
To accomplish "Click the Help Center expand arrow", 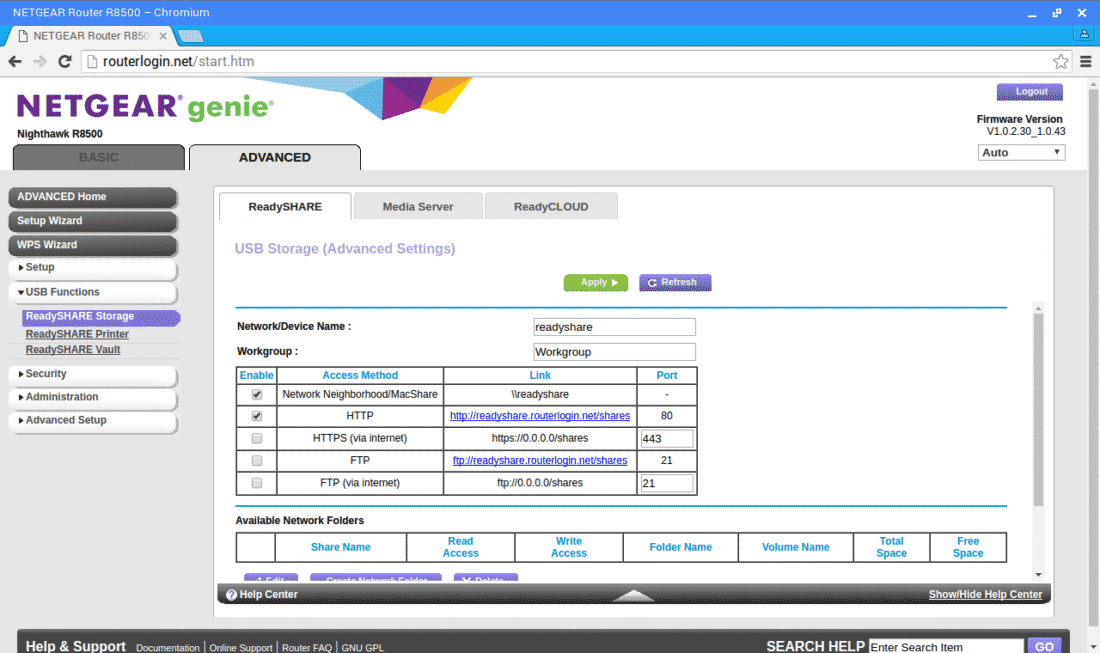I will tap(633, 595).
